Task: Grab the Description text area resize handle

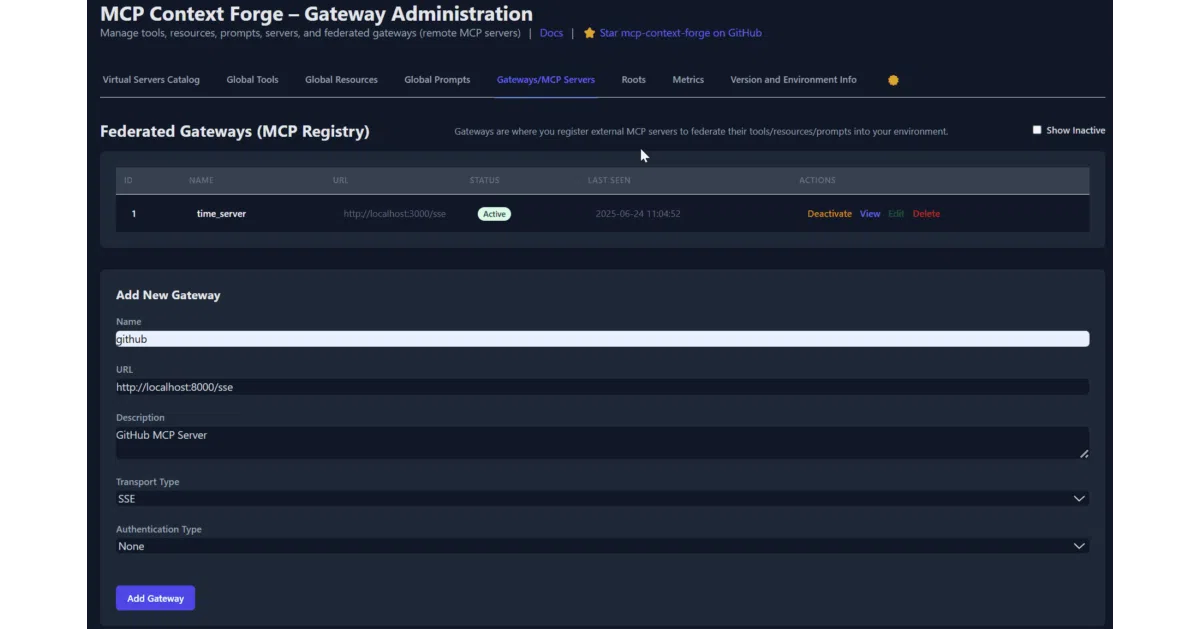Action: (x=1084, y=454)
